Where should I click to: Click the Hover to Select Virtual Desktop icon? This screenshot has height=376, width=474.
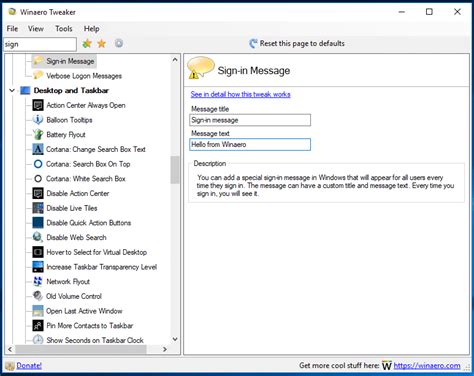38,252
